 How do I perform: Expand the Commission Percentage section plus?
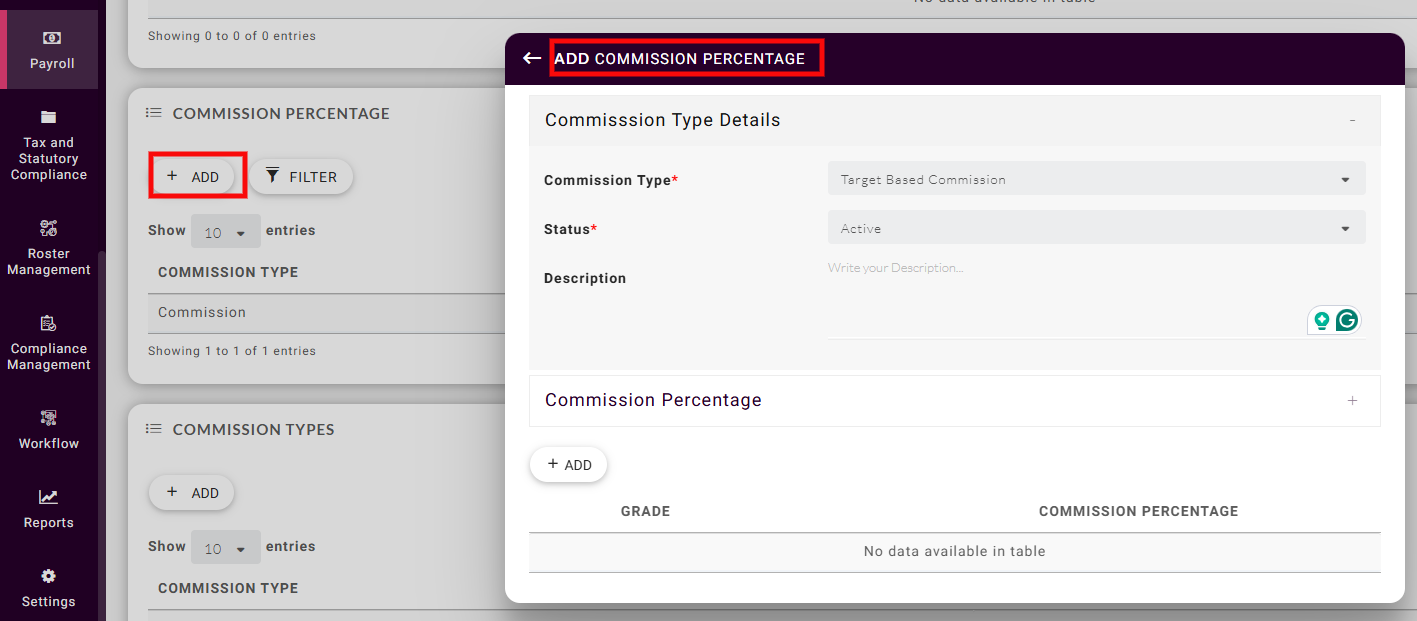1352,401
